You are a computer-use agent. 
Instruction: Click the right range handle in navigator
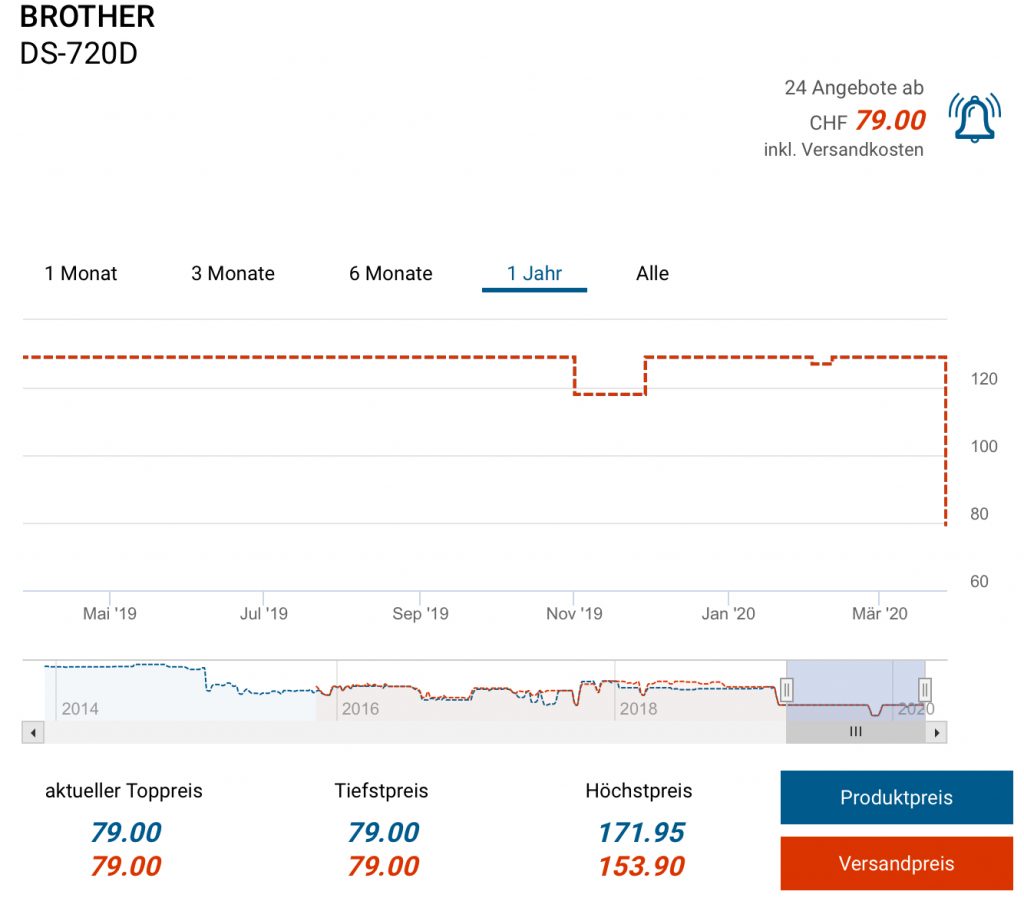925,689
